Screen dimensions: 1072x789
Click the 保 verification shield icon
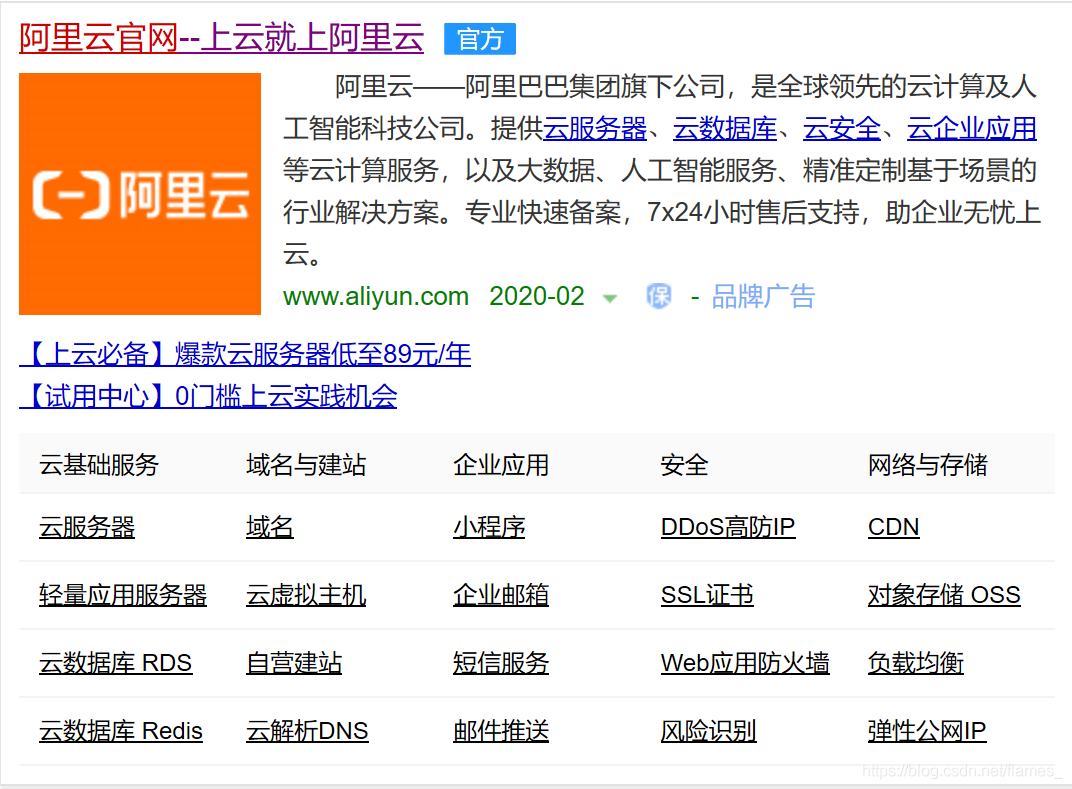tap(658, 297)
